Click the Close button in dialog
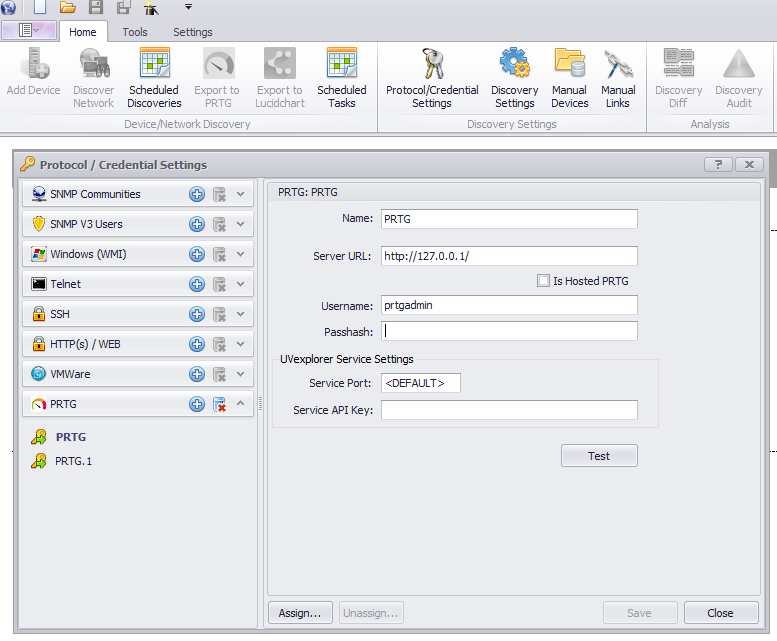The width and height of the screenshot is (777, 641). point(721,613)
